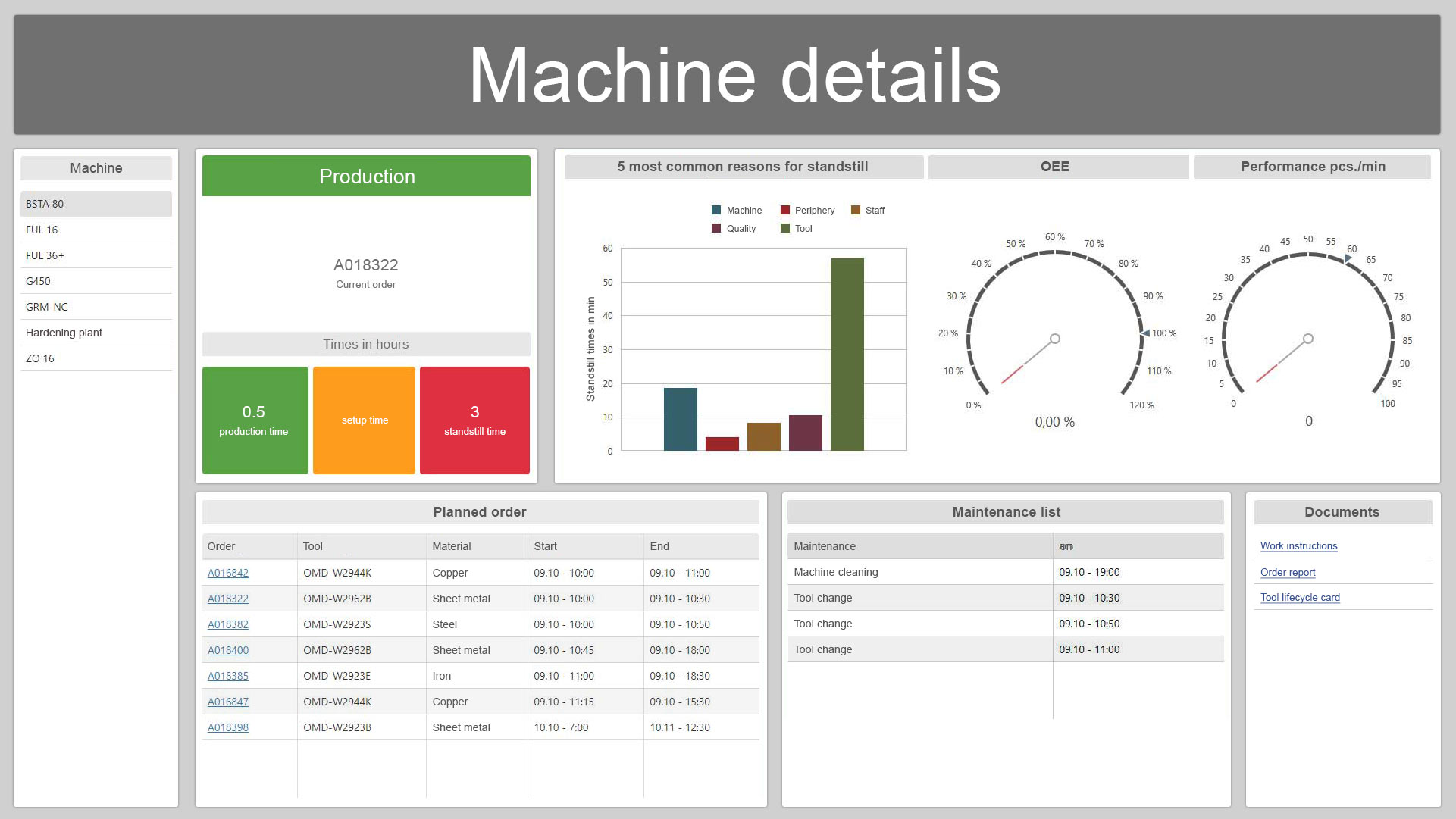The image size is (1456, 819).
Task: Click the green production time tile
Action: pos(255,420)
